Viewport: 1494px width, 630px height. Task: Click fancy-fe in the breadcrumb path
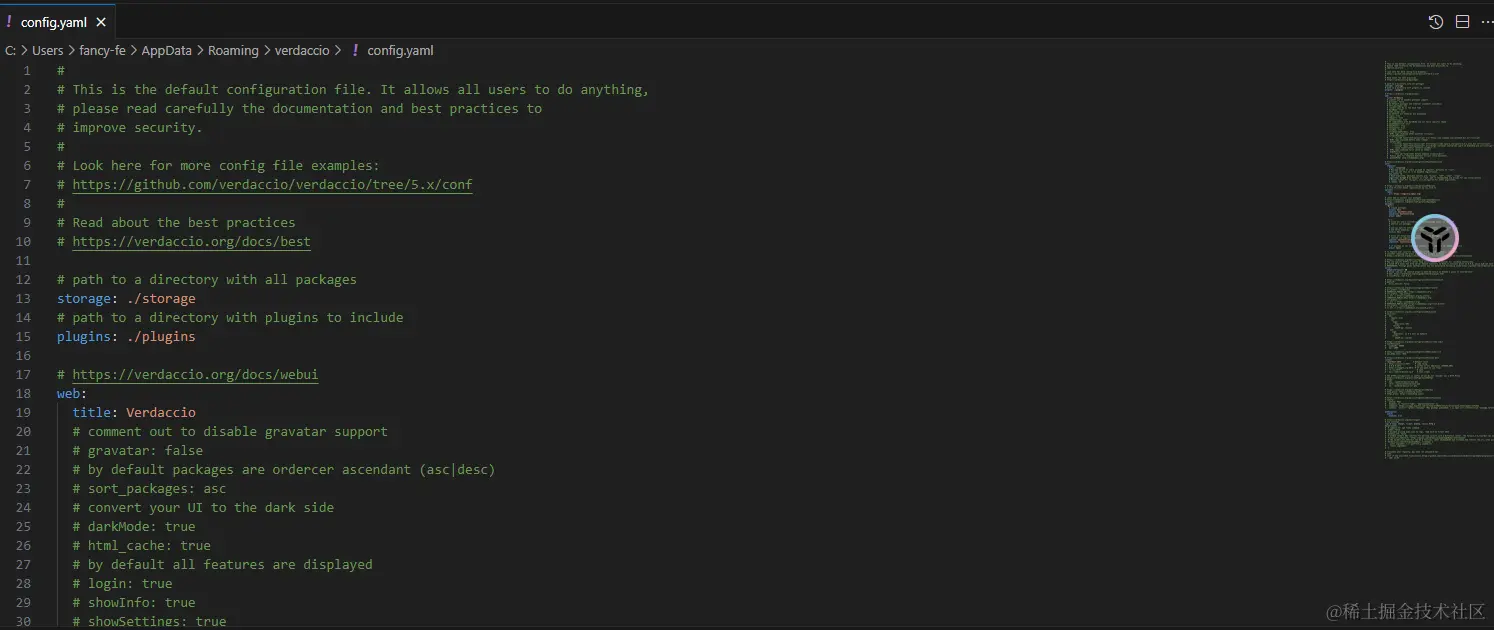102,50
